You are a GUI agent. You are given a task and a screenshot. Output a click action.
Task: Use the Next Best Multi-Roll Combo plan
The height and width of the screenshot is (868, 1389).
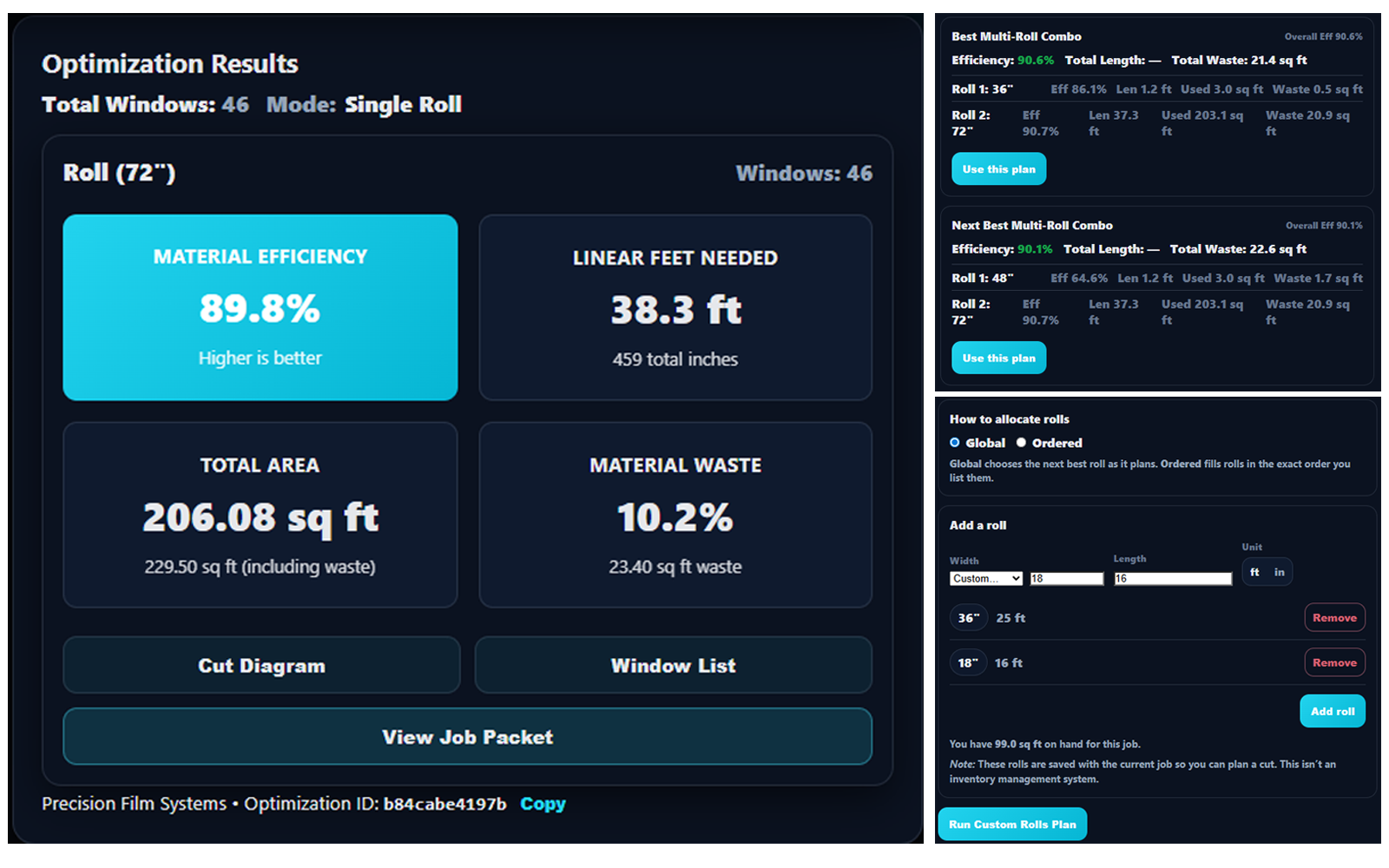coord(998,358)
